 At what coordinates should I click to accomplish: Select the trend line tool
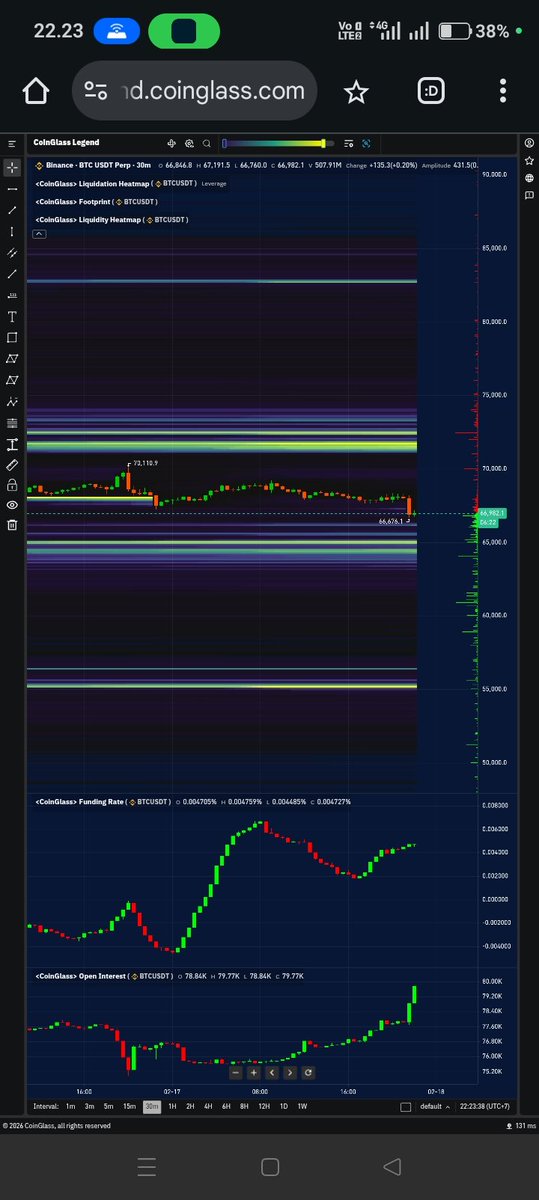pyautogui.click(x=11, y=210)
